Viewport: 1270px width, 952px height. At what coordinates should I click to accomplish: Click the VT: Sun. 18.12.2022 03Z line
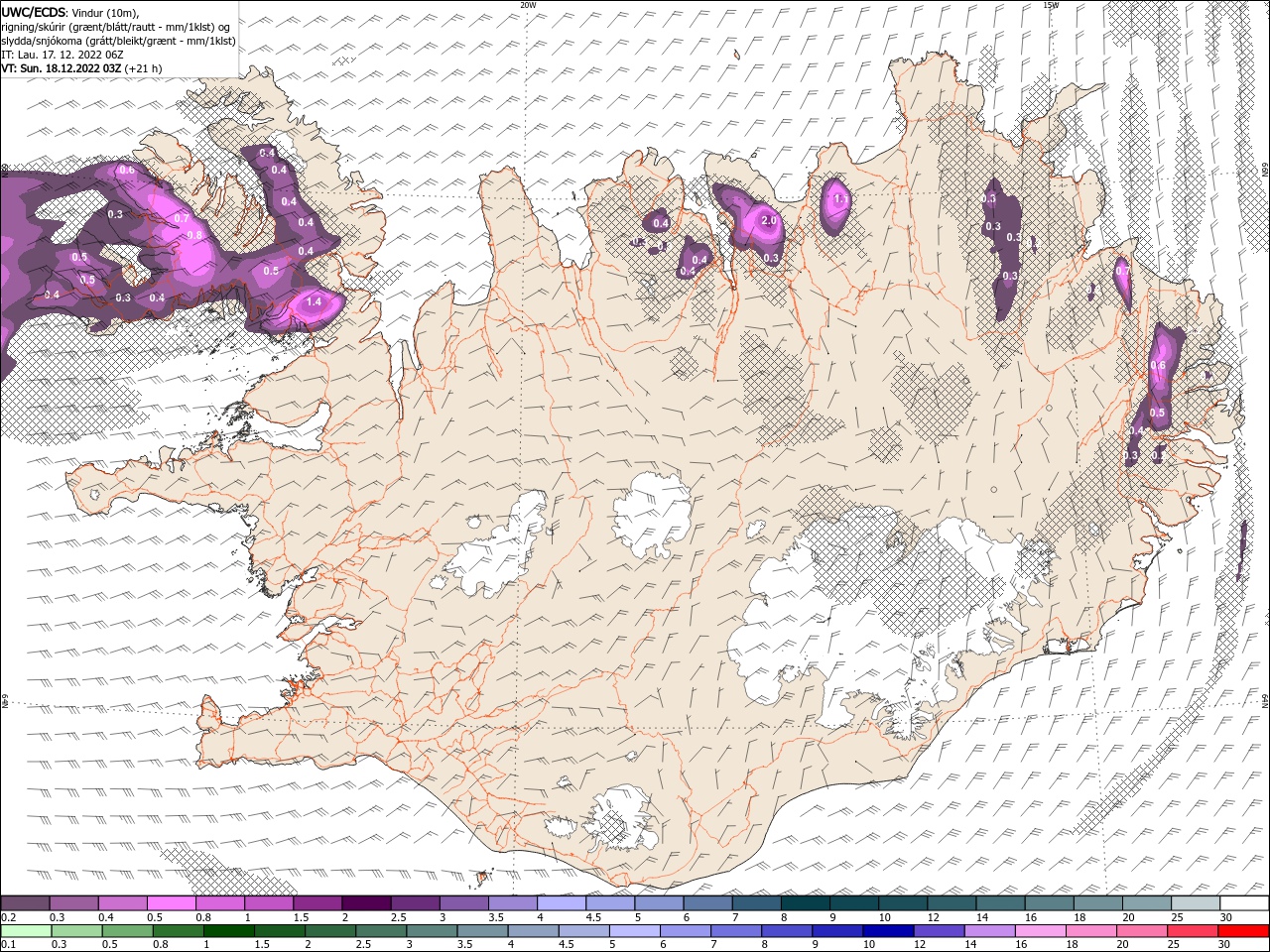[x=81, y=68]
